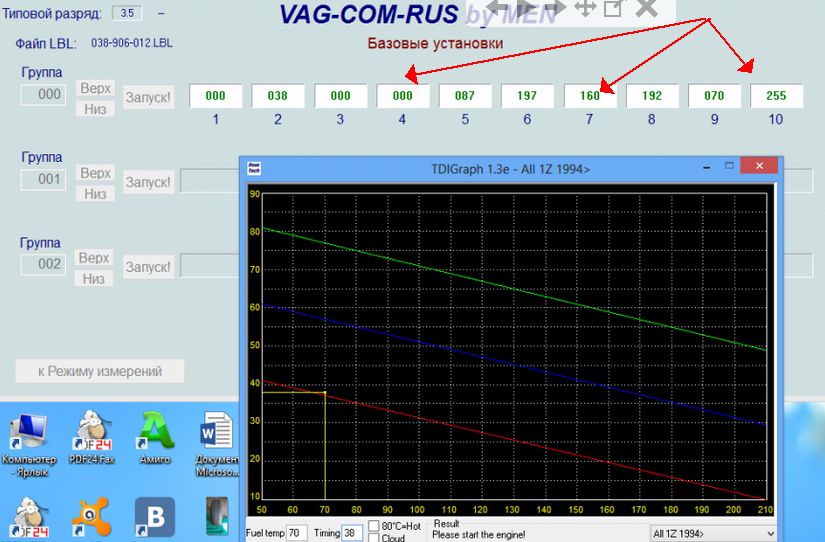
Task: Maximize the TDIGraph window
Action: coord(729,166)
